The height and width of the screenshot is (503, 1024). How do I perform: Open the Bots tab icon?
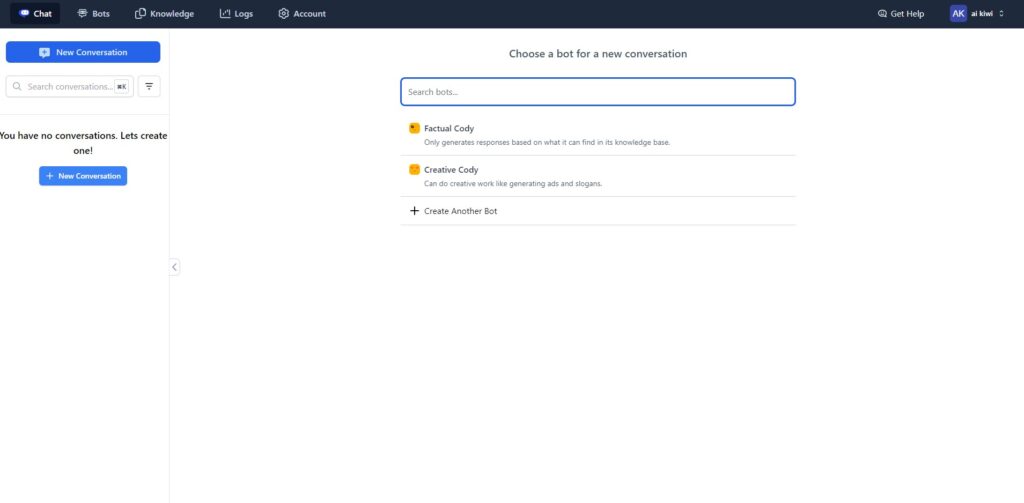click(82, 13)
